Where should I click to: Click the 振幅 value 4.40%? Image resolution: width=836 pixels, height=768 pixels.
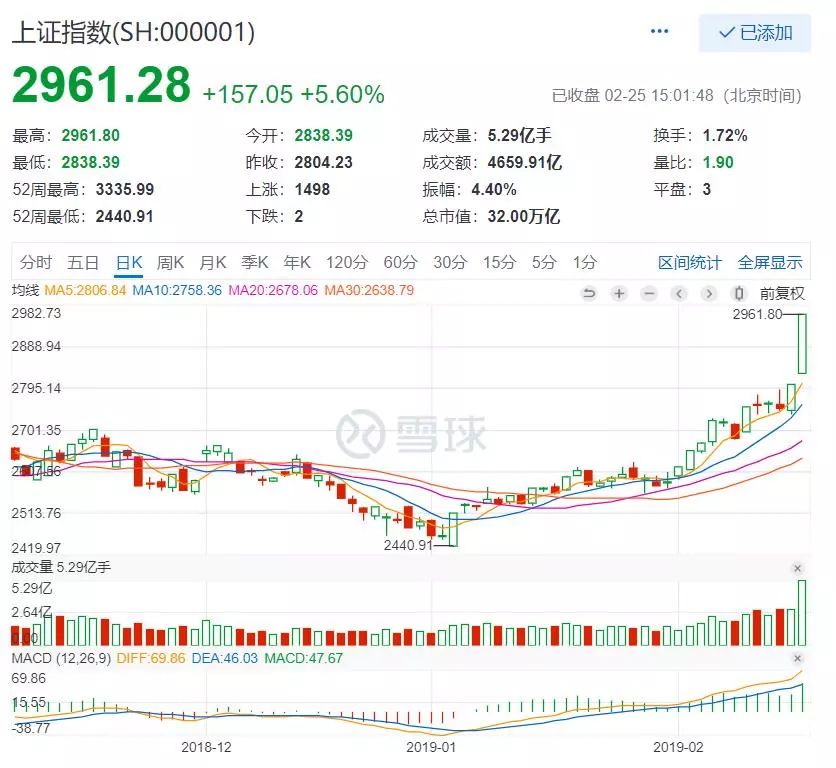click(494, 189)
